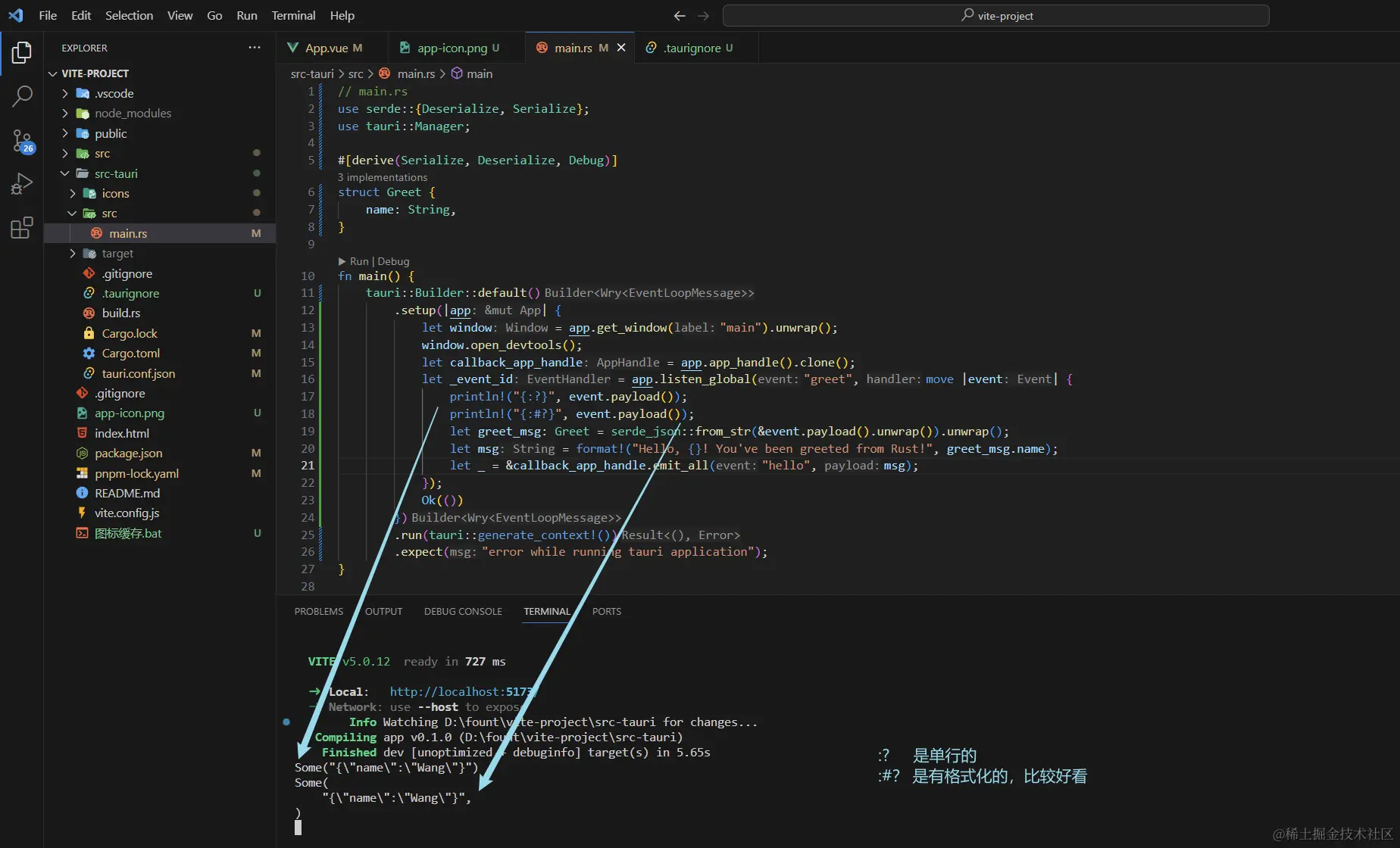Click the table icon of pnpm-lock.yaml
This screenshot has width=1400, height=848.
pos(82,473)
